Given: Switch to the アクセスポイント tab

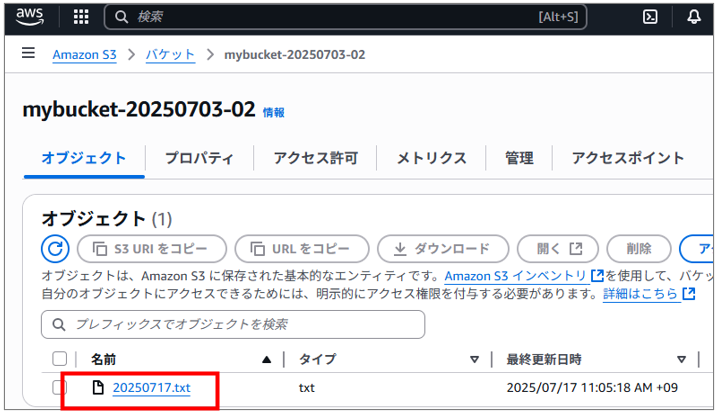Looking at the screenshot, I should tap(628, 158).
